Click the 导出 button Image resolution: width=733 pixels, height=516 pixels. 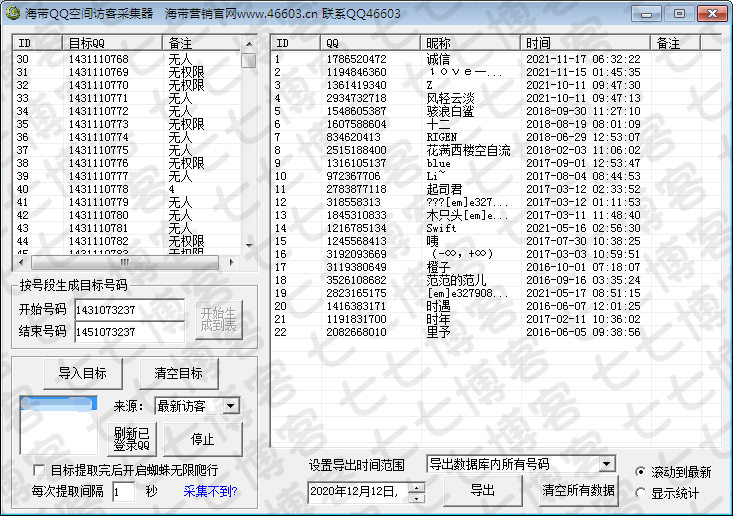(x=482, y=490)
